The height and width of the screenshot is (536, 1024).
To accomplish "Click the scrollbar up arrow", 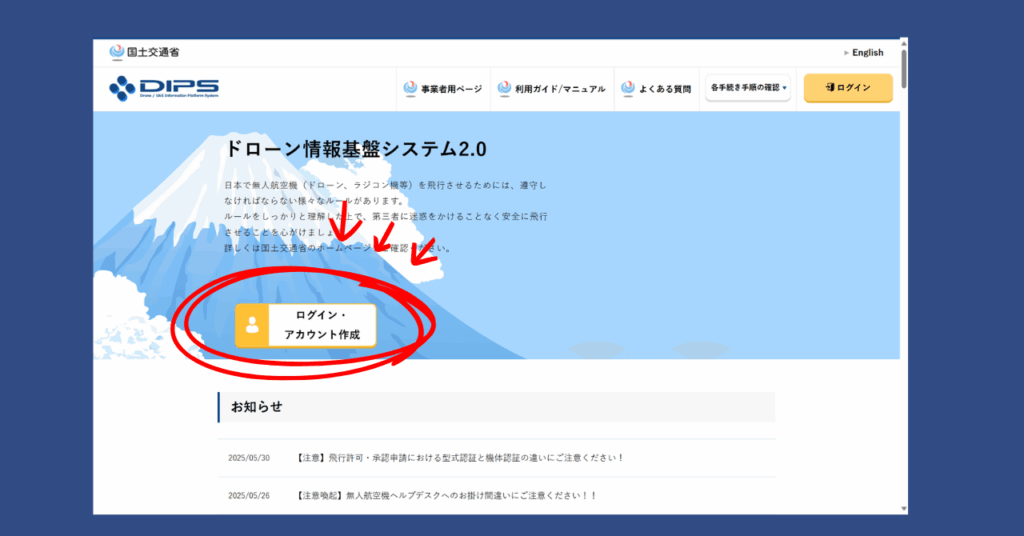I will tap(904, 44).
